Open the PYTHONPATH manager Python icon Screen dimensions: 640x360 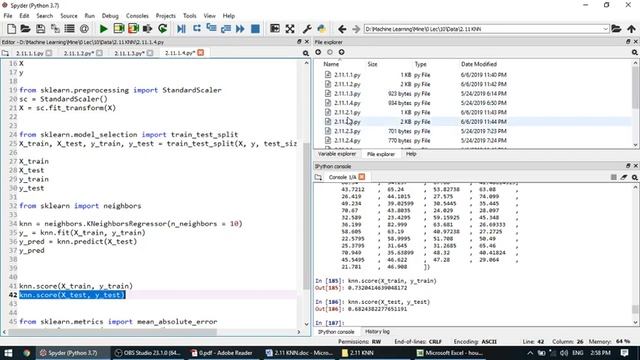[x=322, y=29]
